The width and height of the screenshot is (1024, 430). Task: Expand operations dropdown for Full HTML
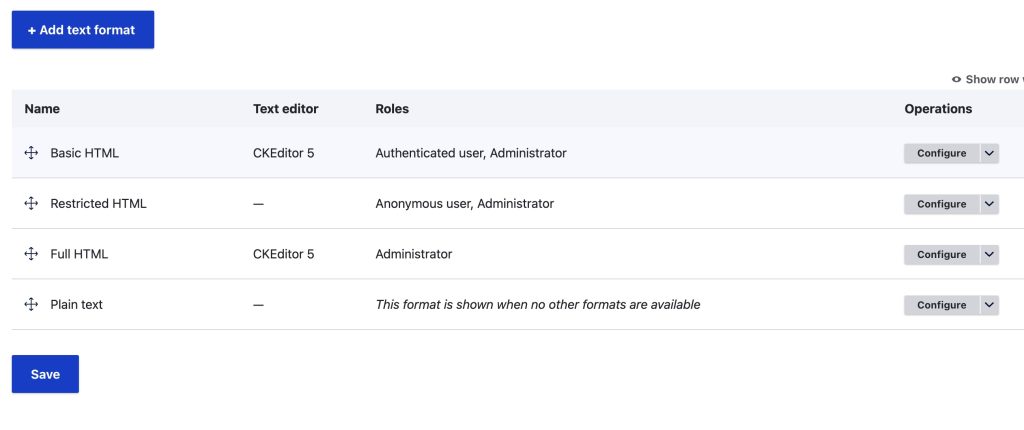[x=989, y=254]
